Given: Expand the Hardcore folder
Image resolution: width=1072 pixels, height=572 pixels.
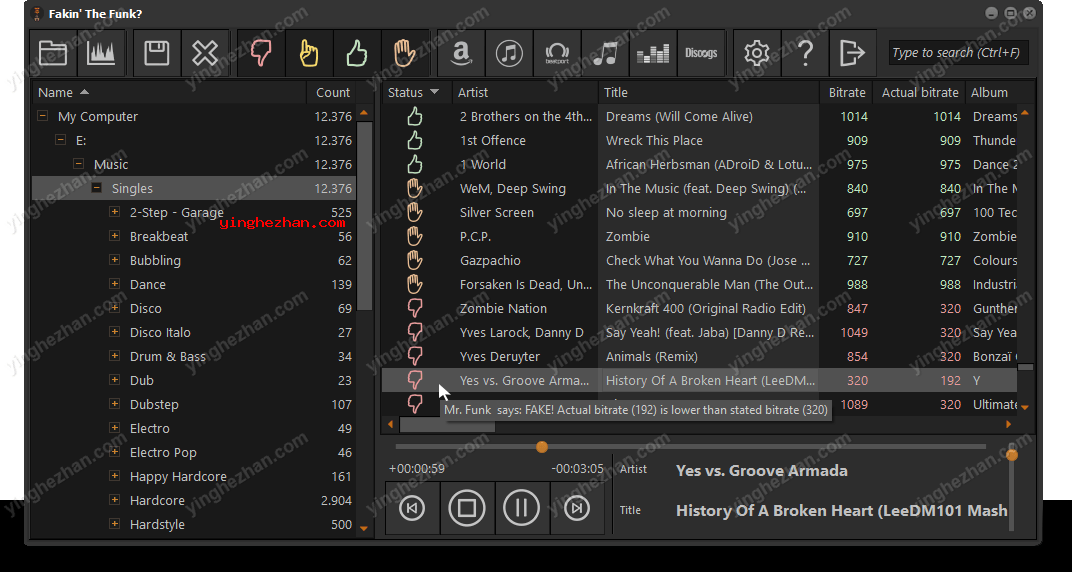Looking at the screenshot, I should point(114,500).
